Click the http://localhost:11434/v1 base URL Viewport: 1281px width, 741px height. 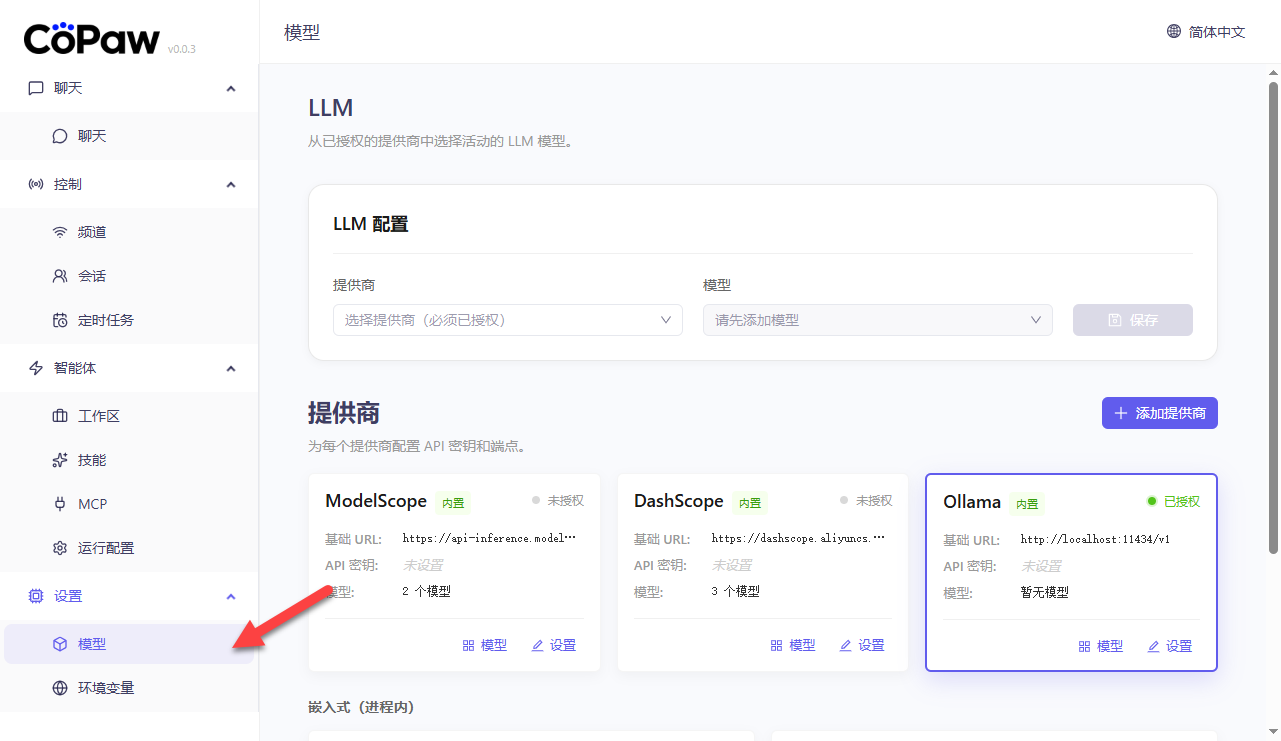click(1095, 539)
